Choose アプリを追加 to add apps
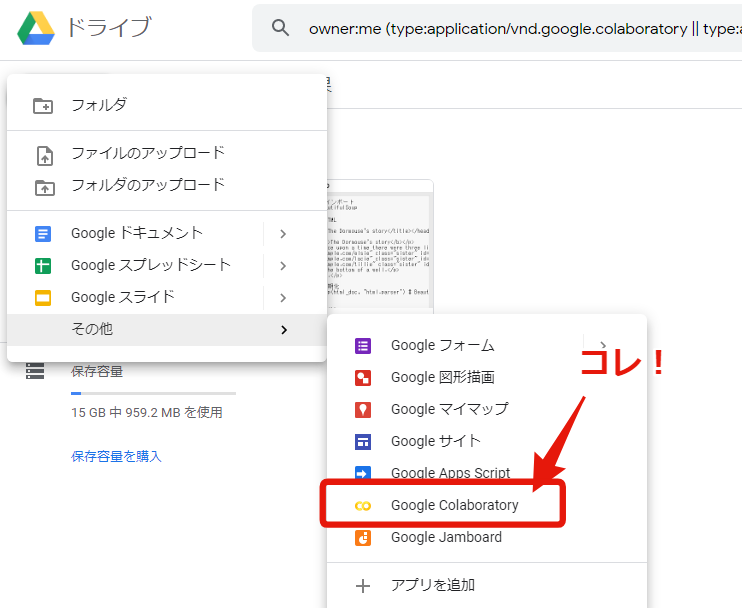The height and width of the screenshot is (608, 742). (x=487, y=586)
